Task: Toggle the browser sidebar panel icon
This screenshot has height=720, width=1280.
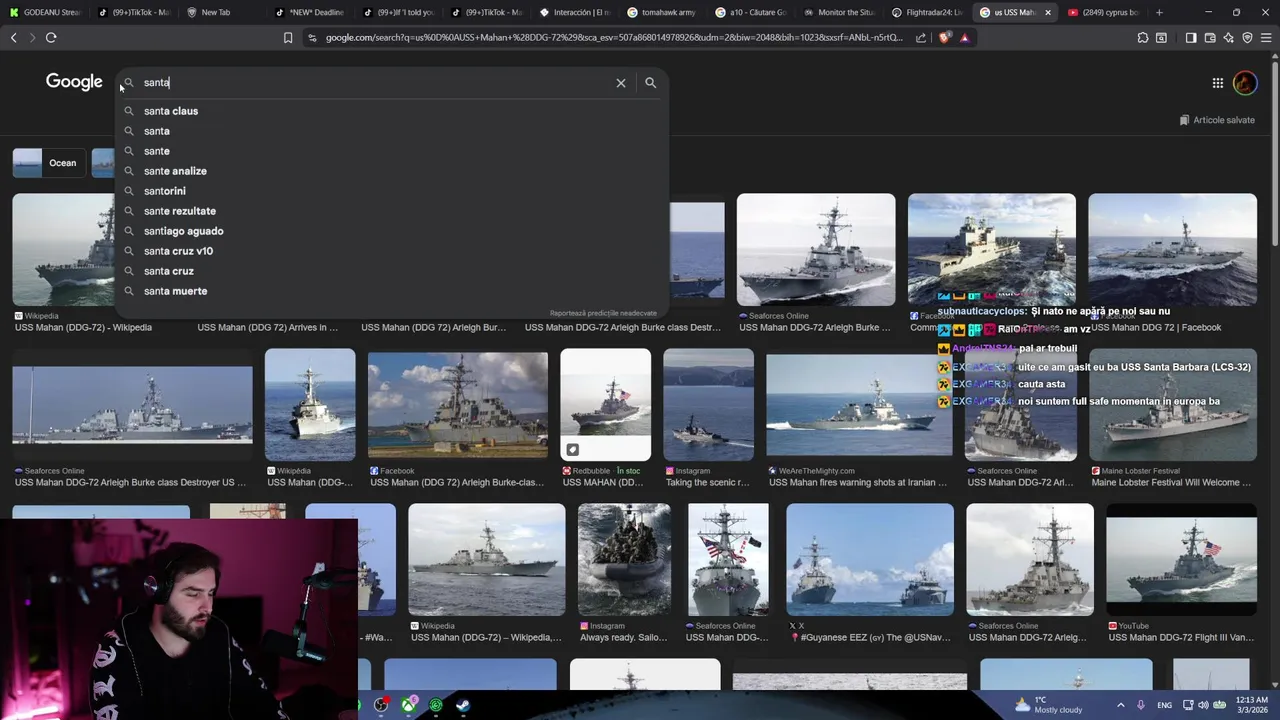Action: (x=1190, y=38)
